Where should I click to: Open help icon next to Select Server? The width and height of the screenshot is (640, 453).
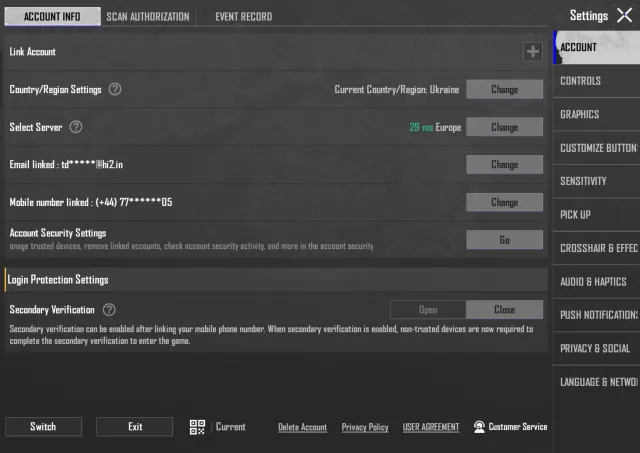76,127
